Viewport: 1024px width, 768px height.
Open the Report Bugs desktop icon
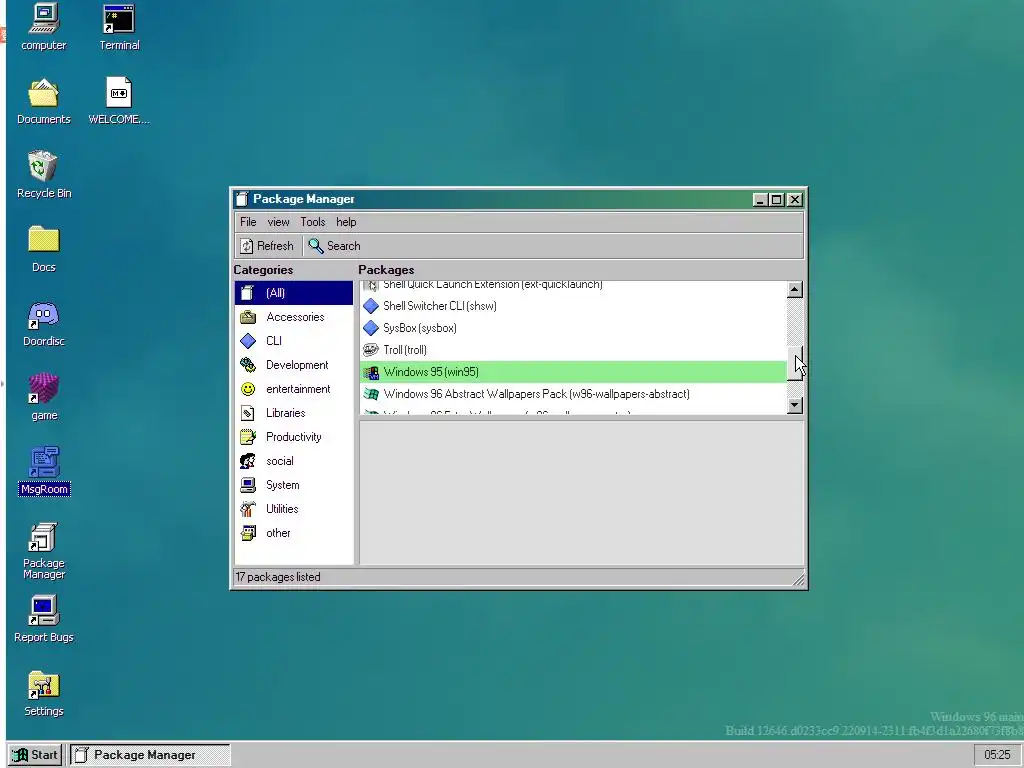44,619
